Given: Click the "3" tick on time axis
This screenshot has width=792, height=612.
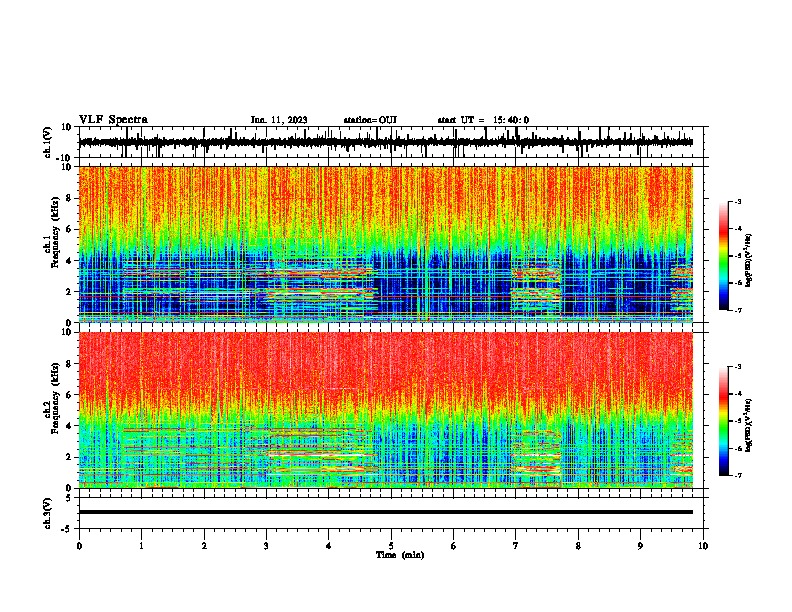Looking at the screenshot, I should coord(266,546).
